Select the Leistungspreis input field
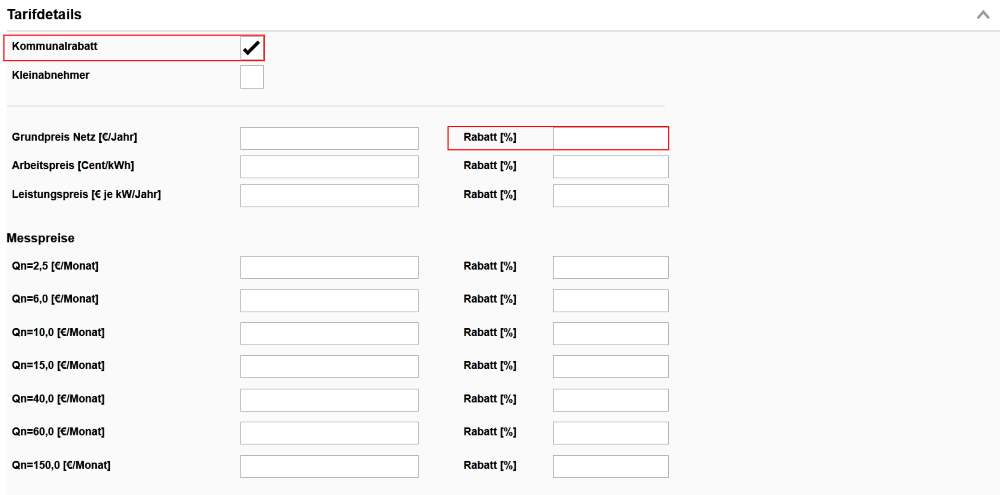Screen dimensions: 1000x495 pos(329,195)
